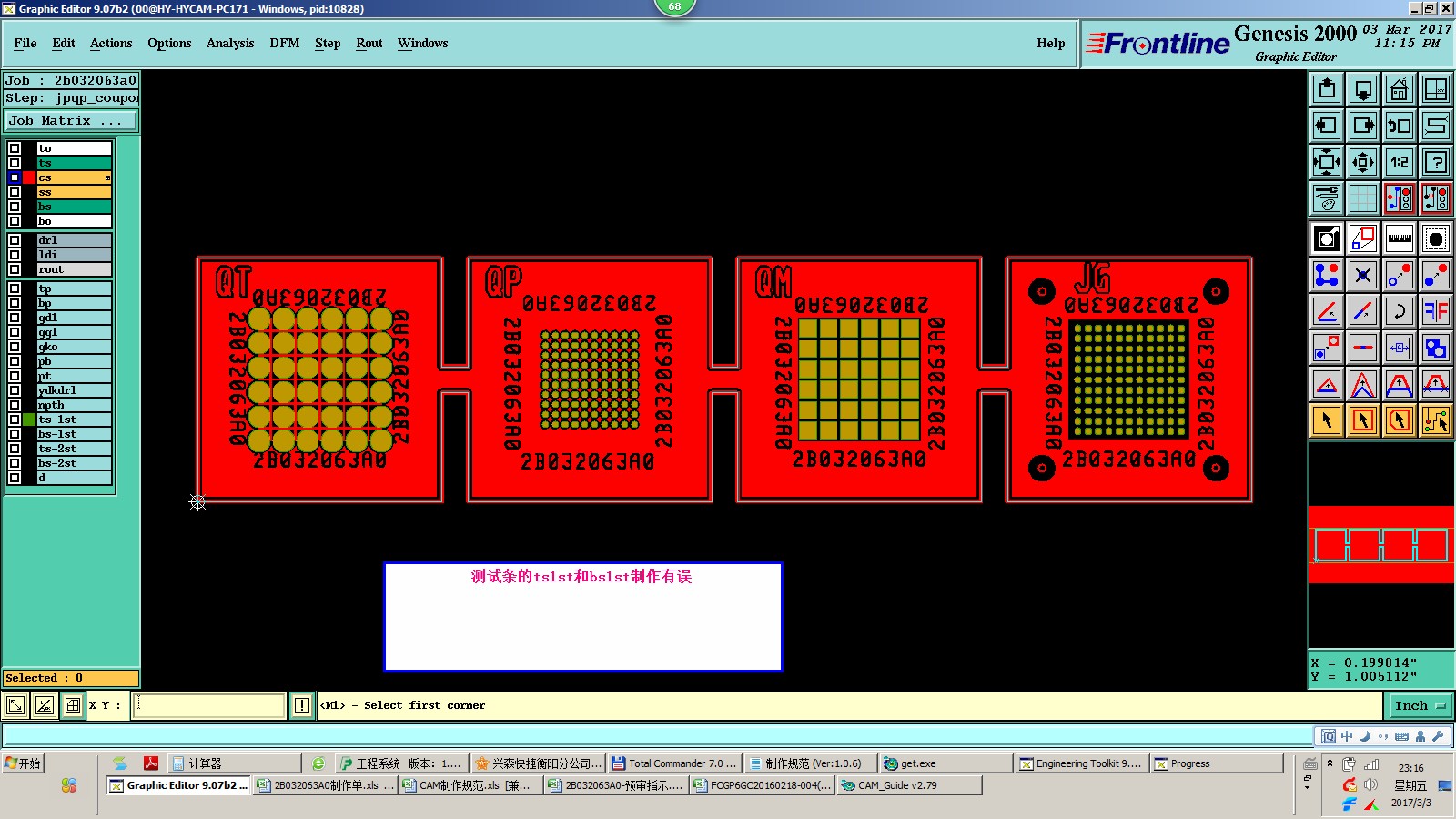Image resolution: width=1456 pixels, height=819 pixels.
Task: Toggle the checkbox for layer bs-1st
Action: [x=15, y=434]
